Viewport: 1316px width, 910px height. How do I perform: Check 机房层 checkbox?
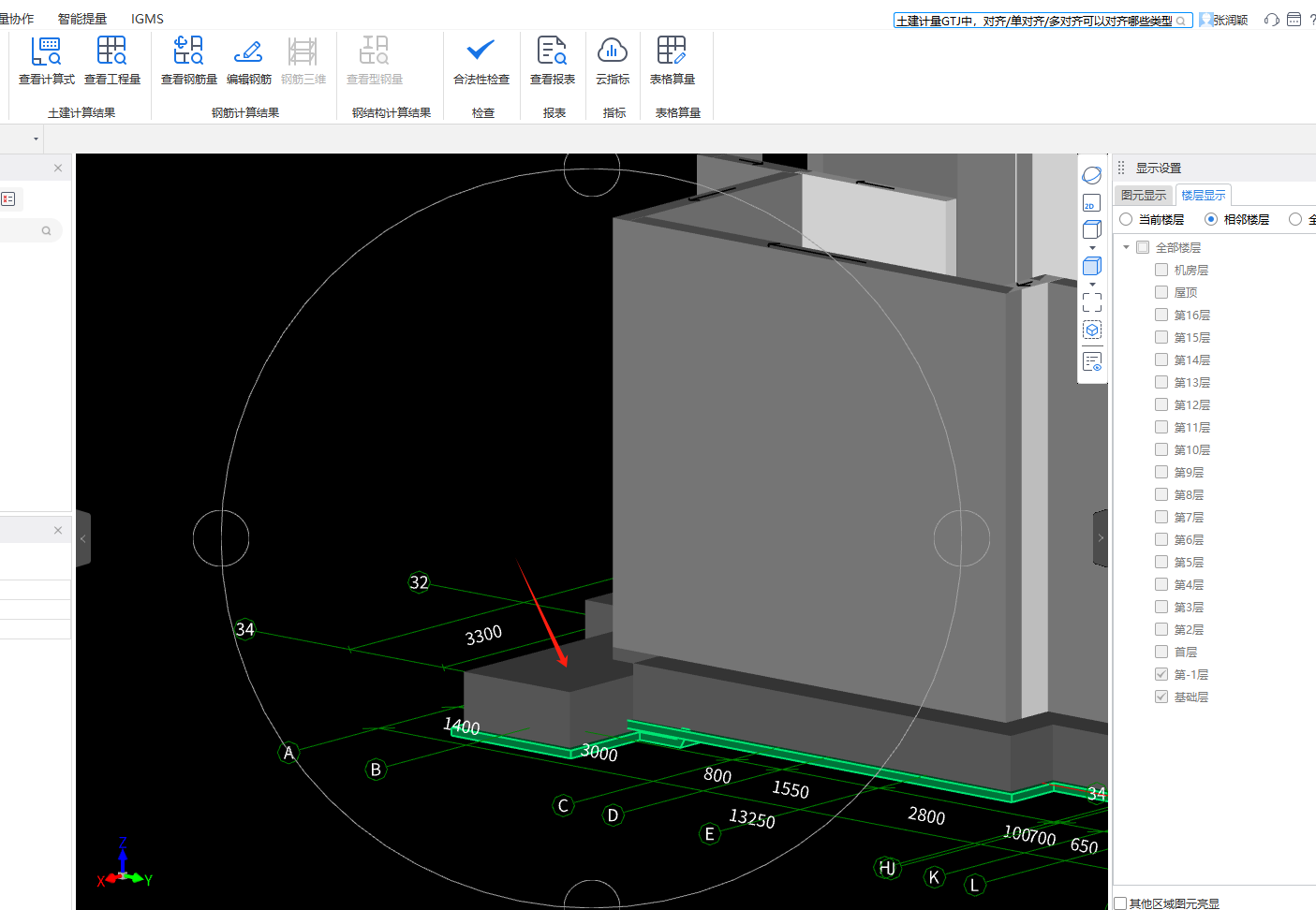(x=1161, y=270)
